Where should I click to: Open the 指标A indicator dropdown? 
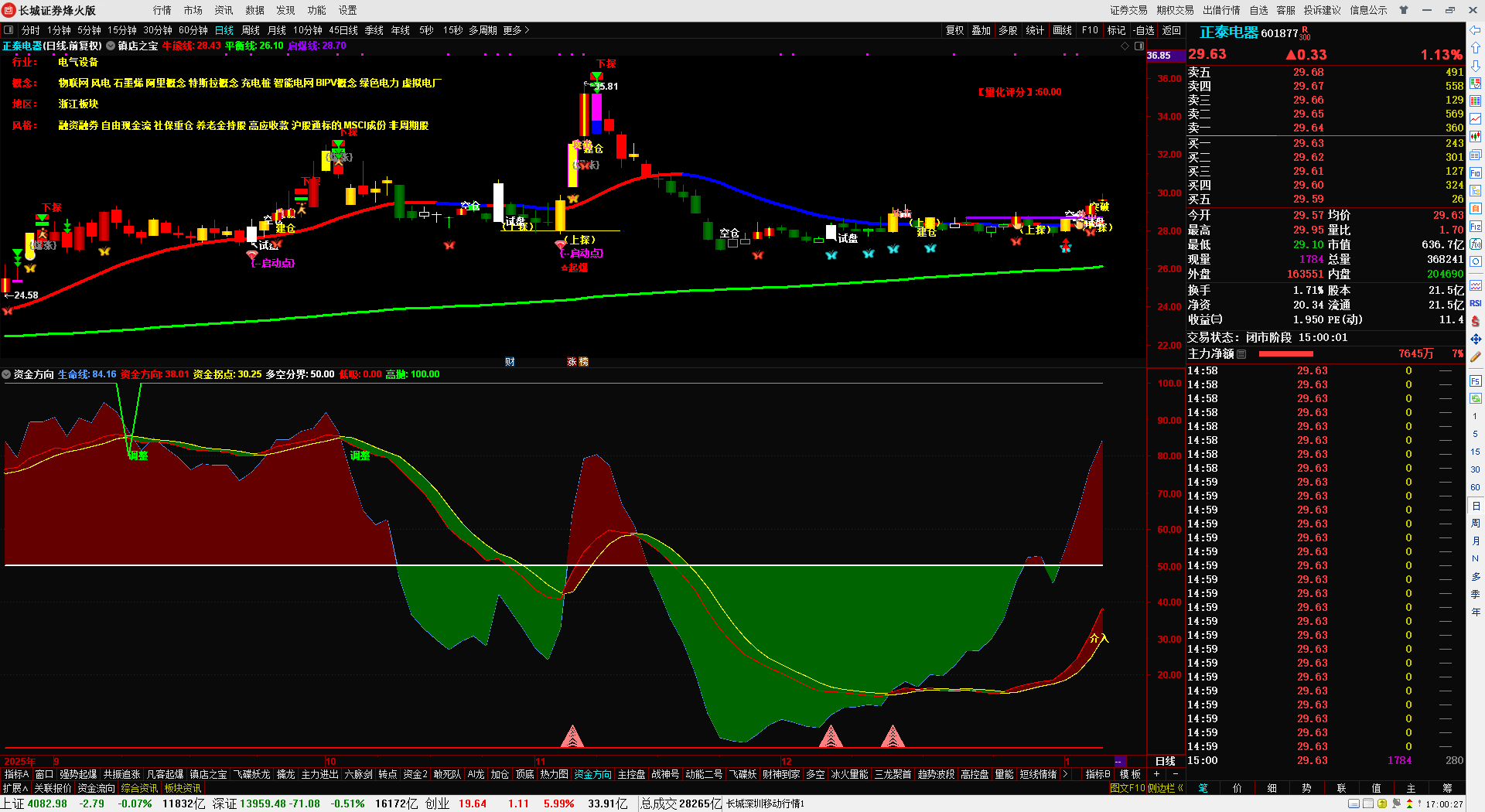[16, 774]
